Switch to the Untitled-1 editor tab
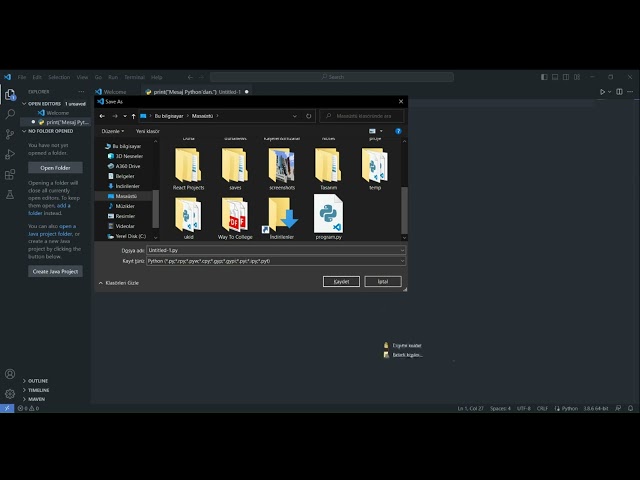 pyautogui.click(x=197, y=92)
